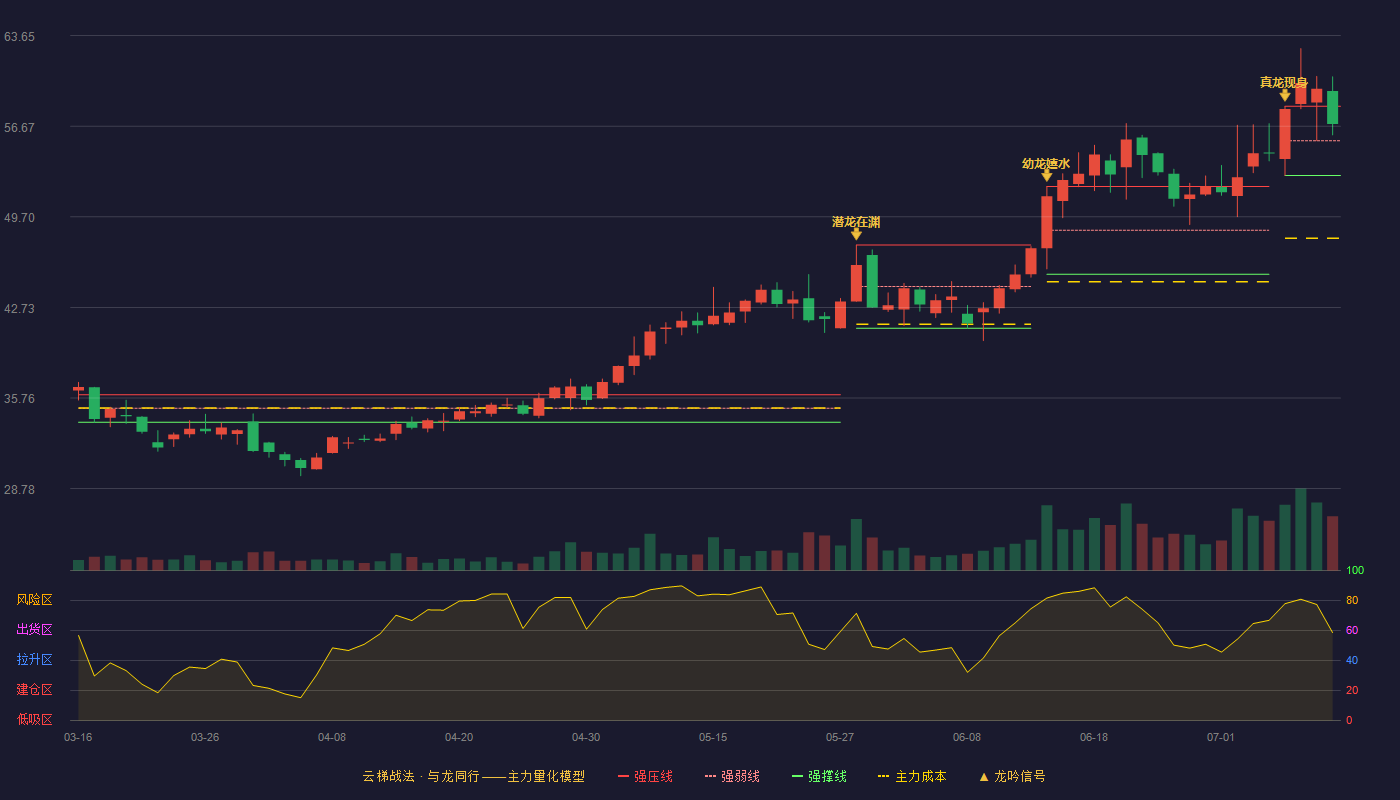Click the 拉升区 zone label
The image size is (1400, 800).
tap(35, 660)
